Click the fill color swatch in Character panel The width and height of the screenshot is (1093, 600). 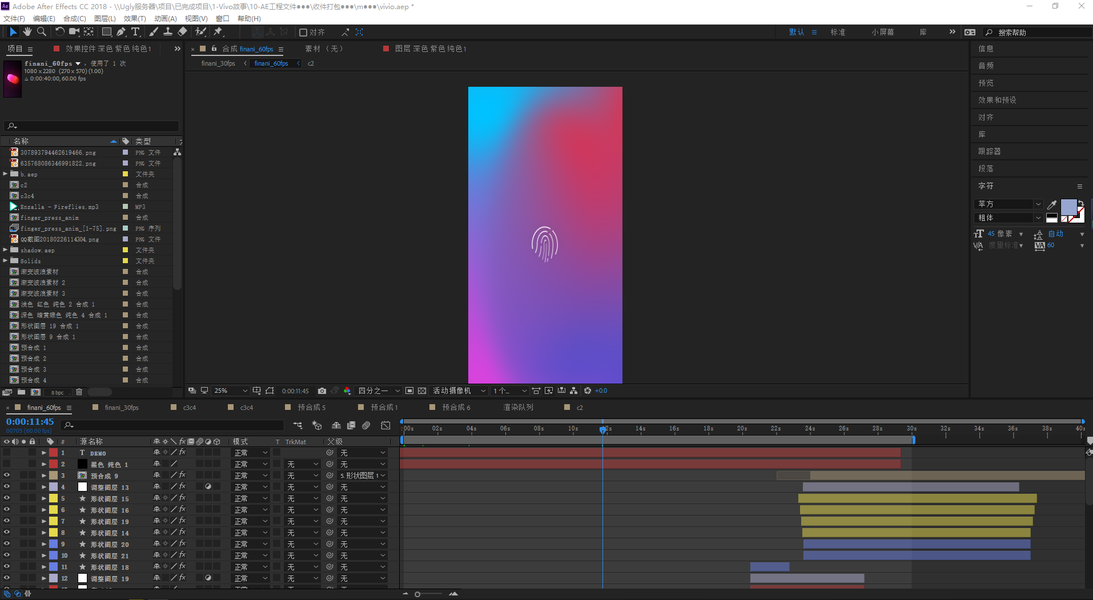(x=1068, y=207)
